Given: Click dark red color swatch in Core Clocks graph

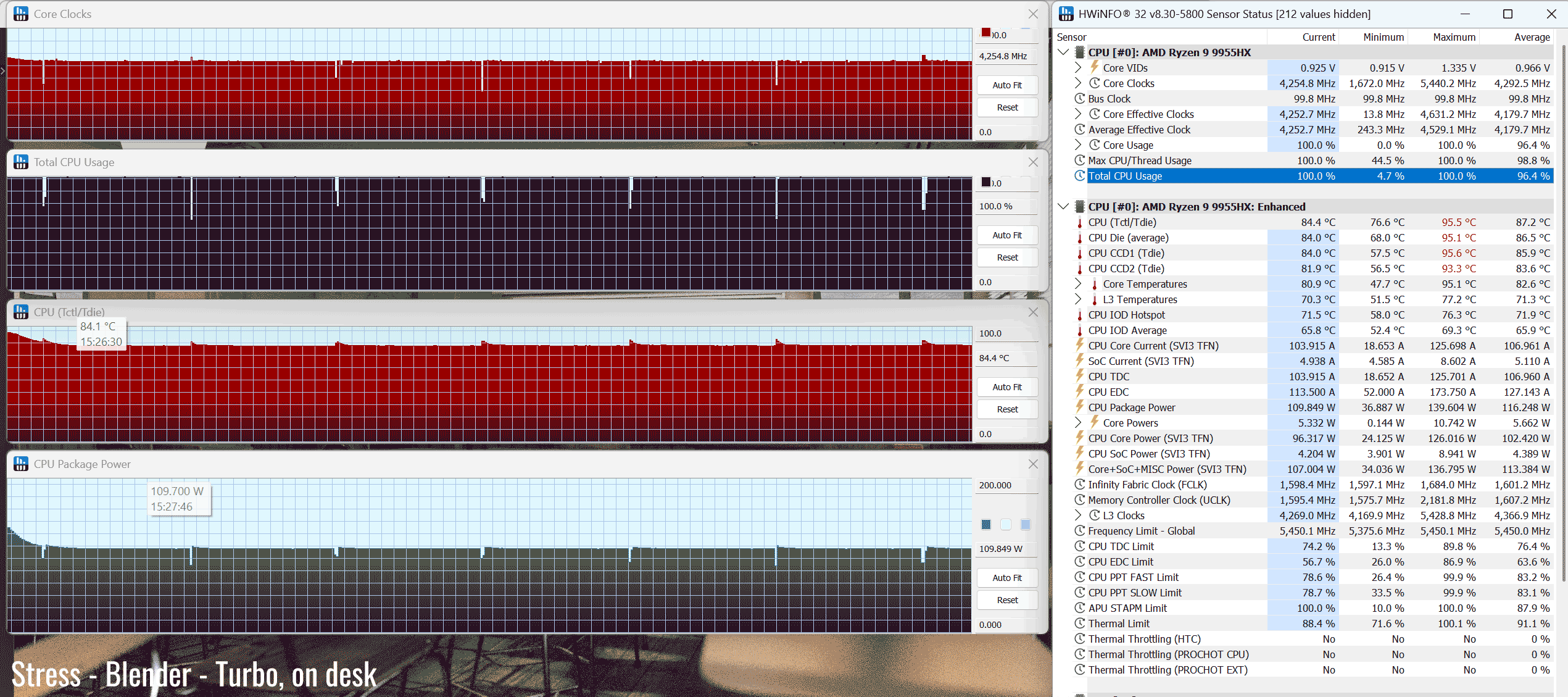Looking at the screenshot, I should [x=986, y=33].
